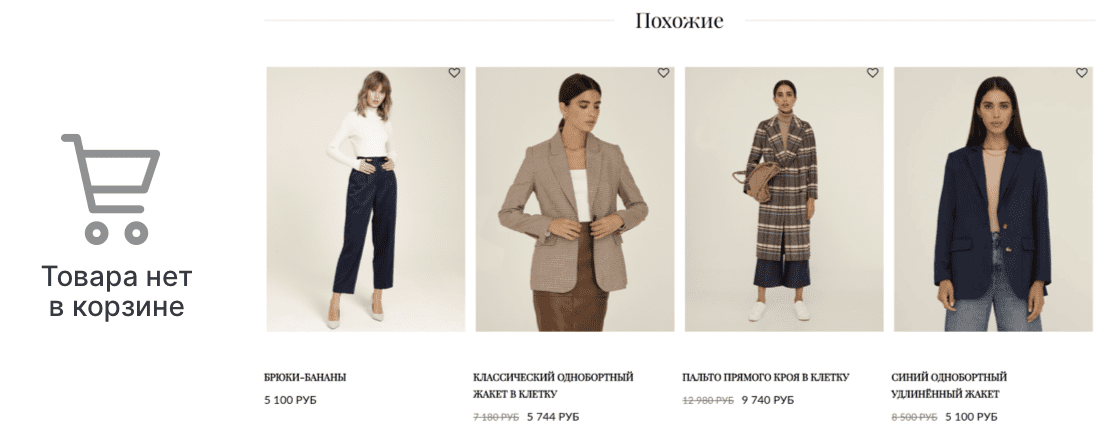View the plaid straight-cut coat image
The height and width of the screenshot is (442, 1110).
point(784,199)
